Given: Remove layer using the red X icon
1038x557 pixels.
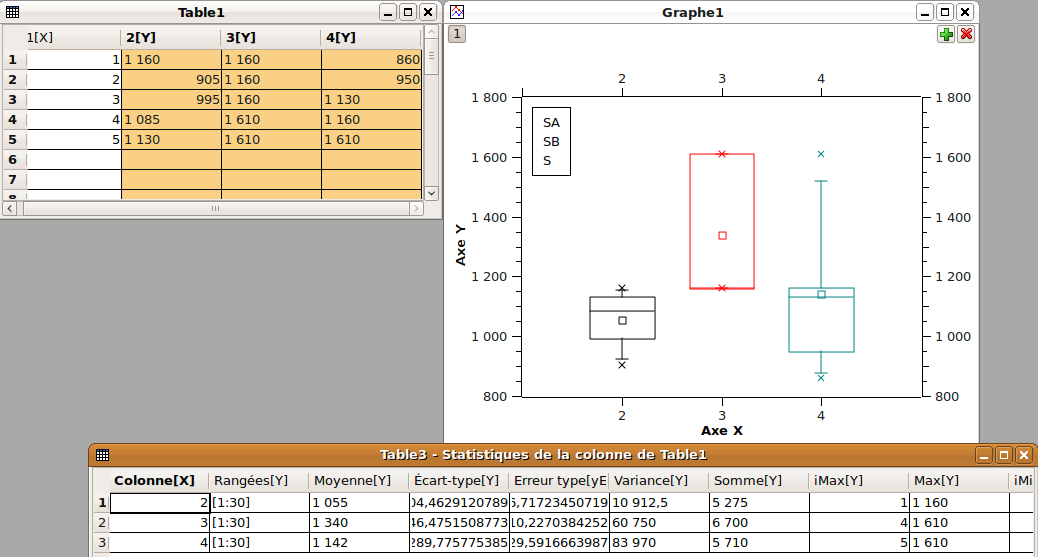Looking at the screenshot, I should tap(966, 34).
